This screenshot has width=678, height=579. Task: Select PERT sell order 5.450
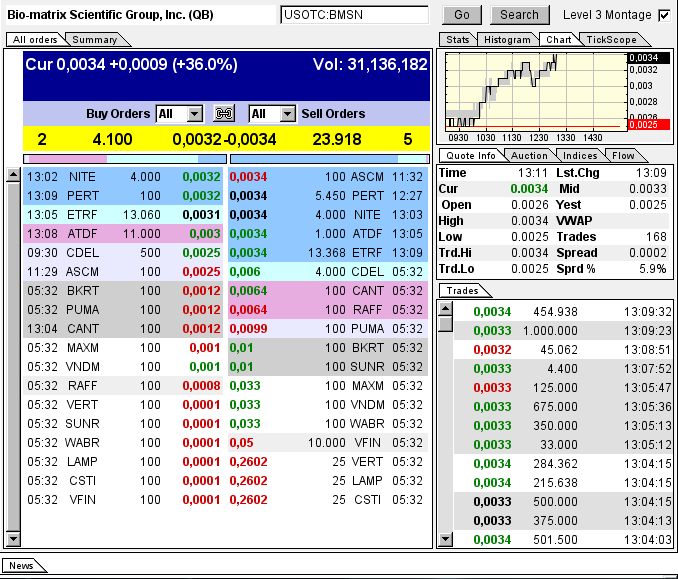tap(328, 196)
